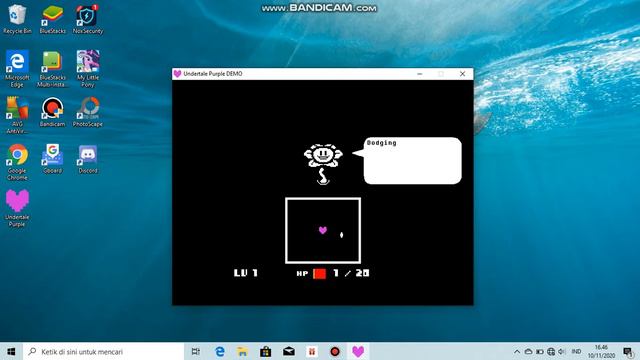Select the AVG AntiVirus desktop shortcut
The image size is (640, 360).
pyautogui.click(x=17, y=115)
